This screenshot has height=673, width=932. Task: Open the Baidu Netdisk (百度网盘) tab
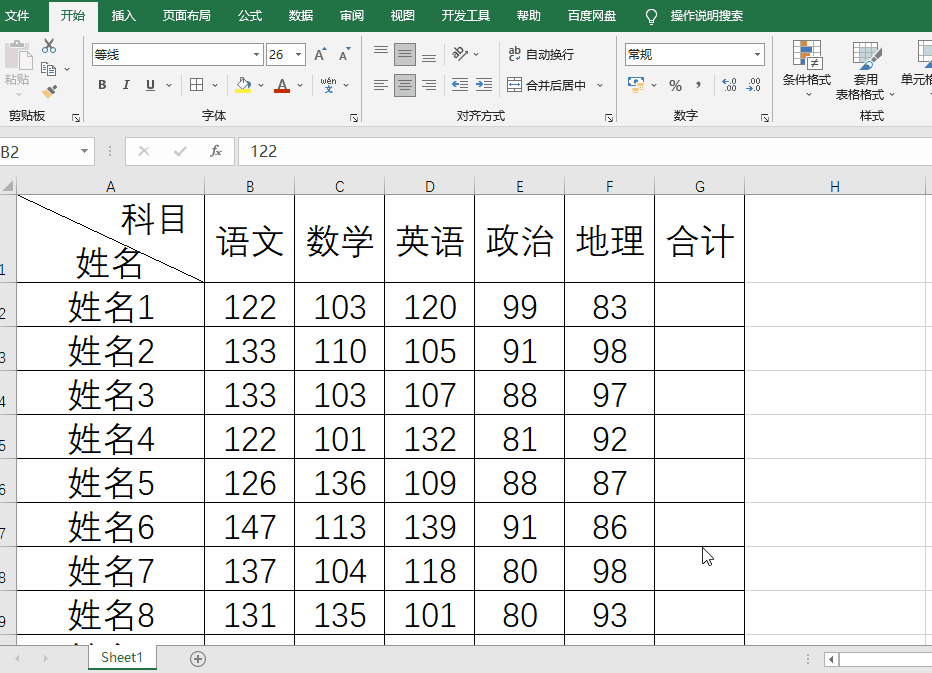pos(591,15)
